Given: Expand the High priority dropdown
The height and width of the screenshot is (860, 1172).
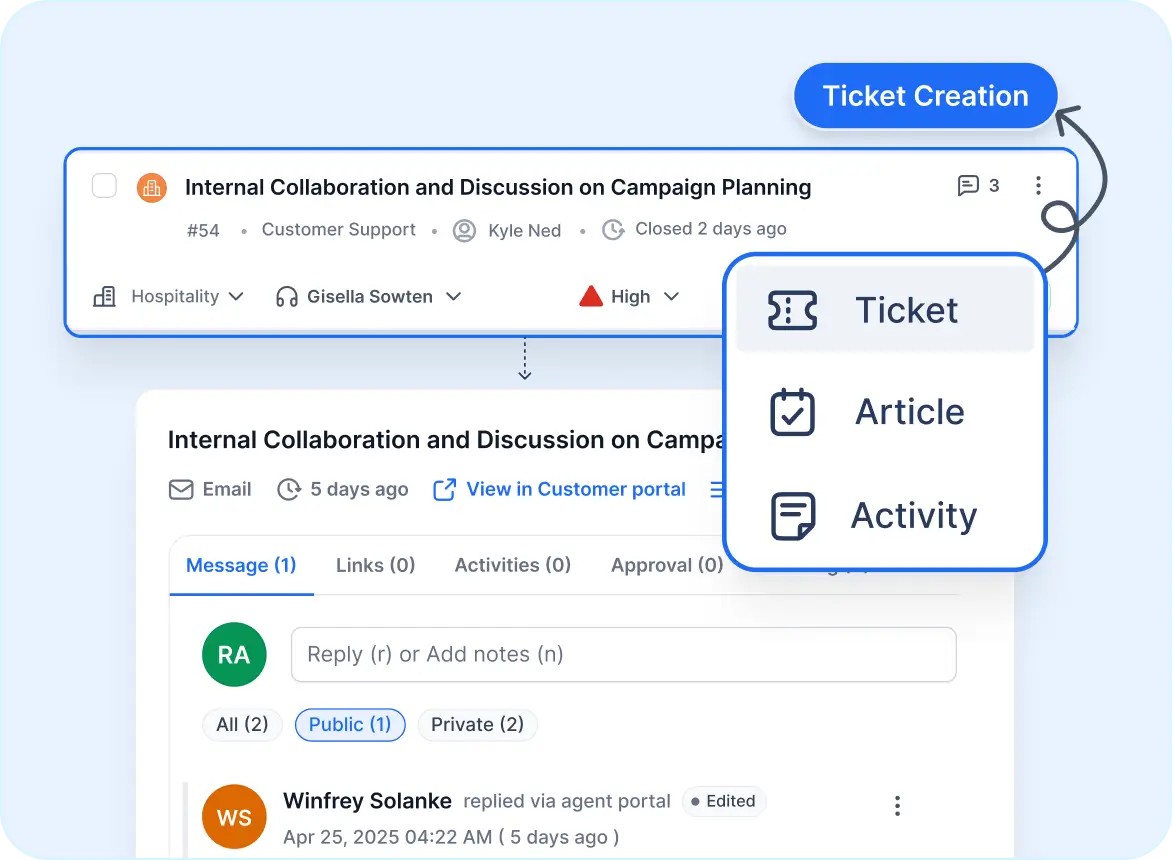Looking at the screenshot, I should coord(628,296).
